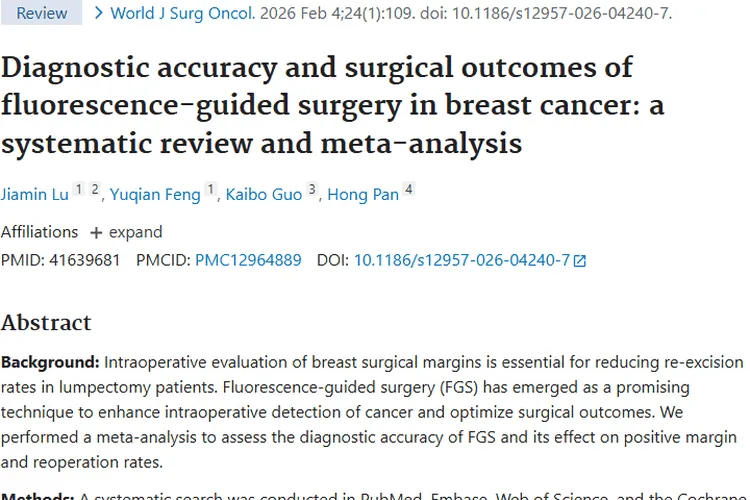Follow the blue DOI link below the affiliations
This screenshot has height=500, width=750.
coord(462,260)
